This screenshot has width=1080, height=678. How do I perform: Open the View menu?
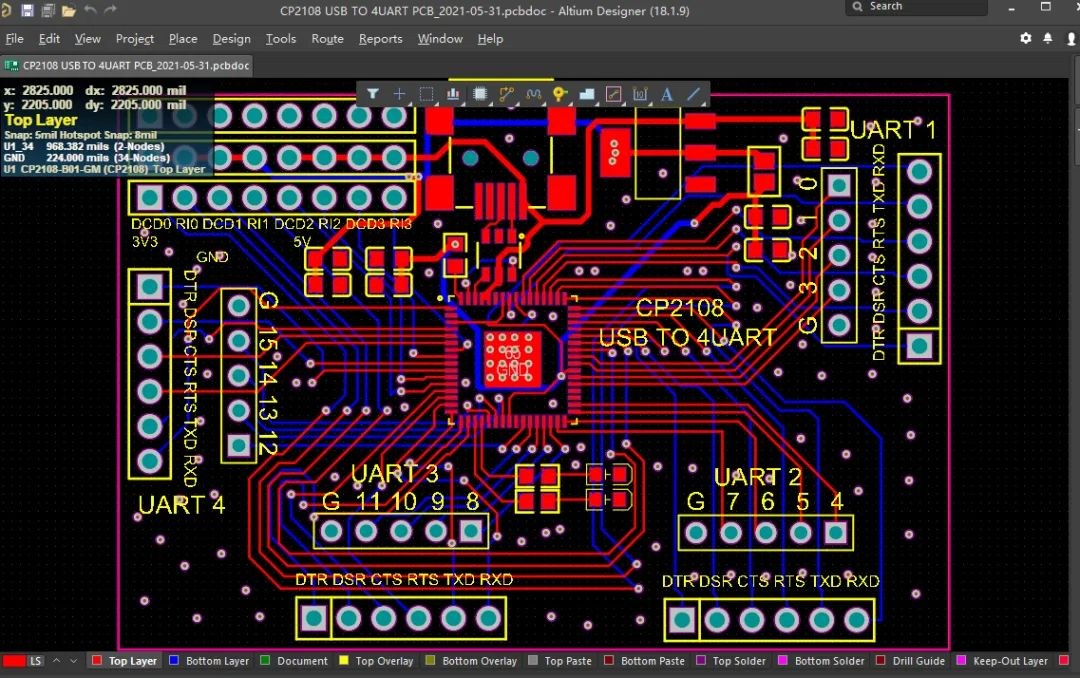(x=87, y=39)
